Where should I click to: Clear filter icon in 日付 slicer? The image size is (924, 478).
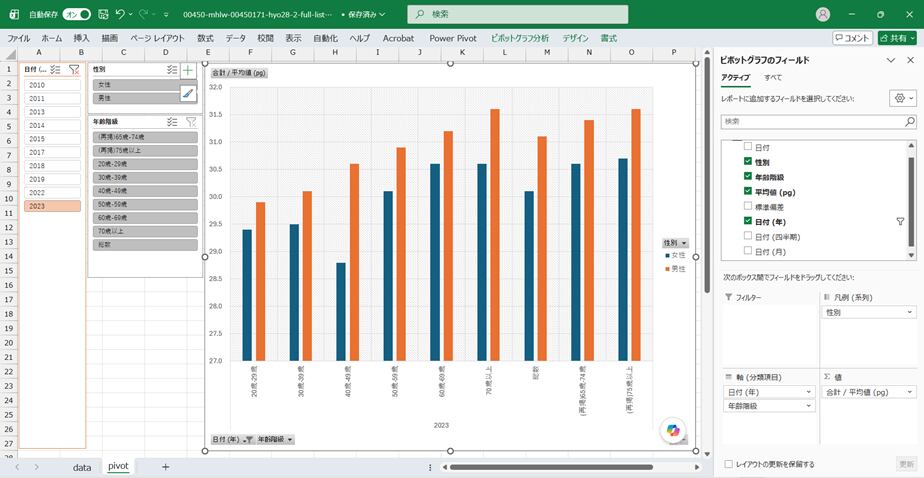coord(74,70)
